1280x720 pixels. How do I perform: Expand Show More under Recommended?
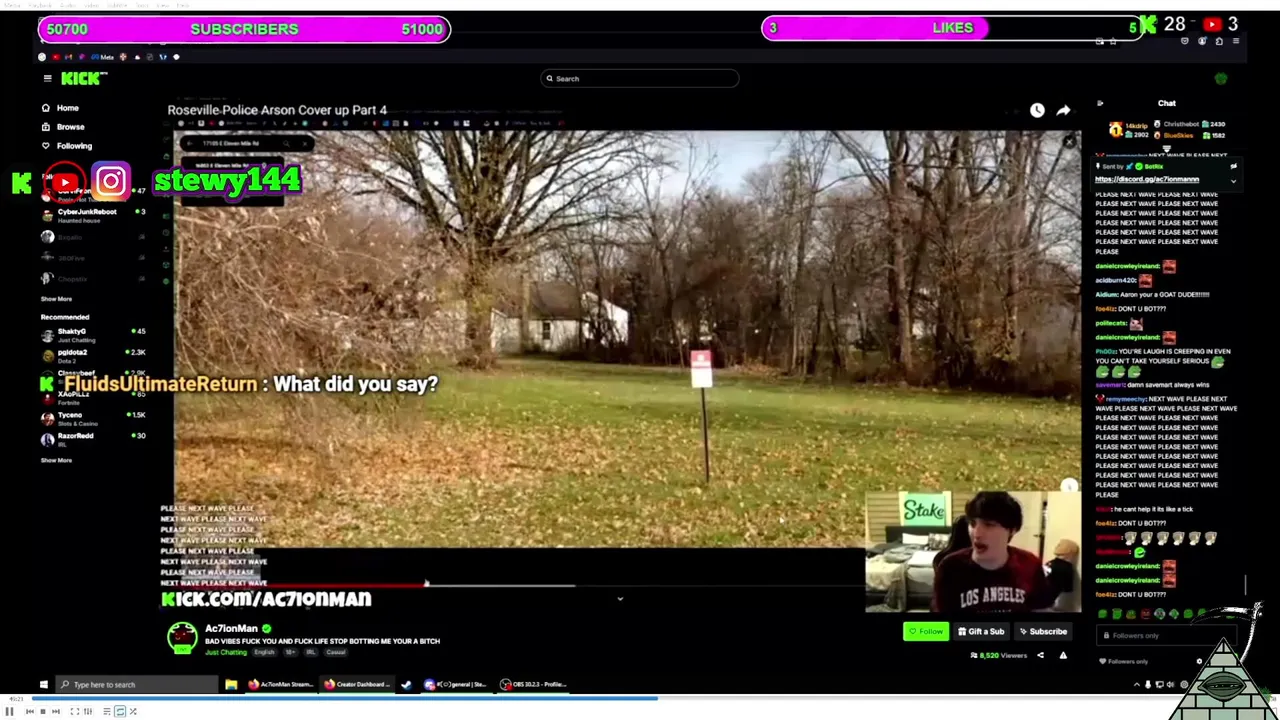[56, 460]
